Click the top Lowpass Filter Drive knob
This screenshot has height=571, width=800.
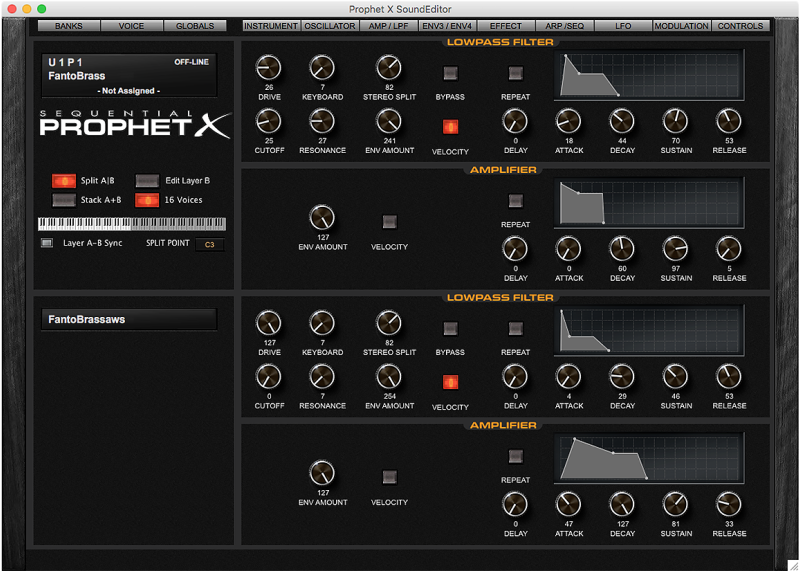pyautogui.click(x=268, y=68)
